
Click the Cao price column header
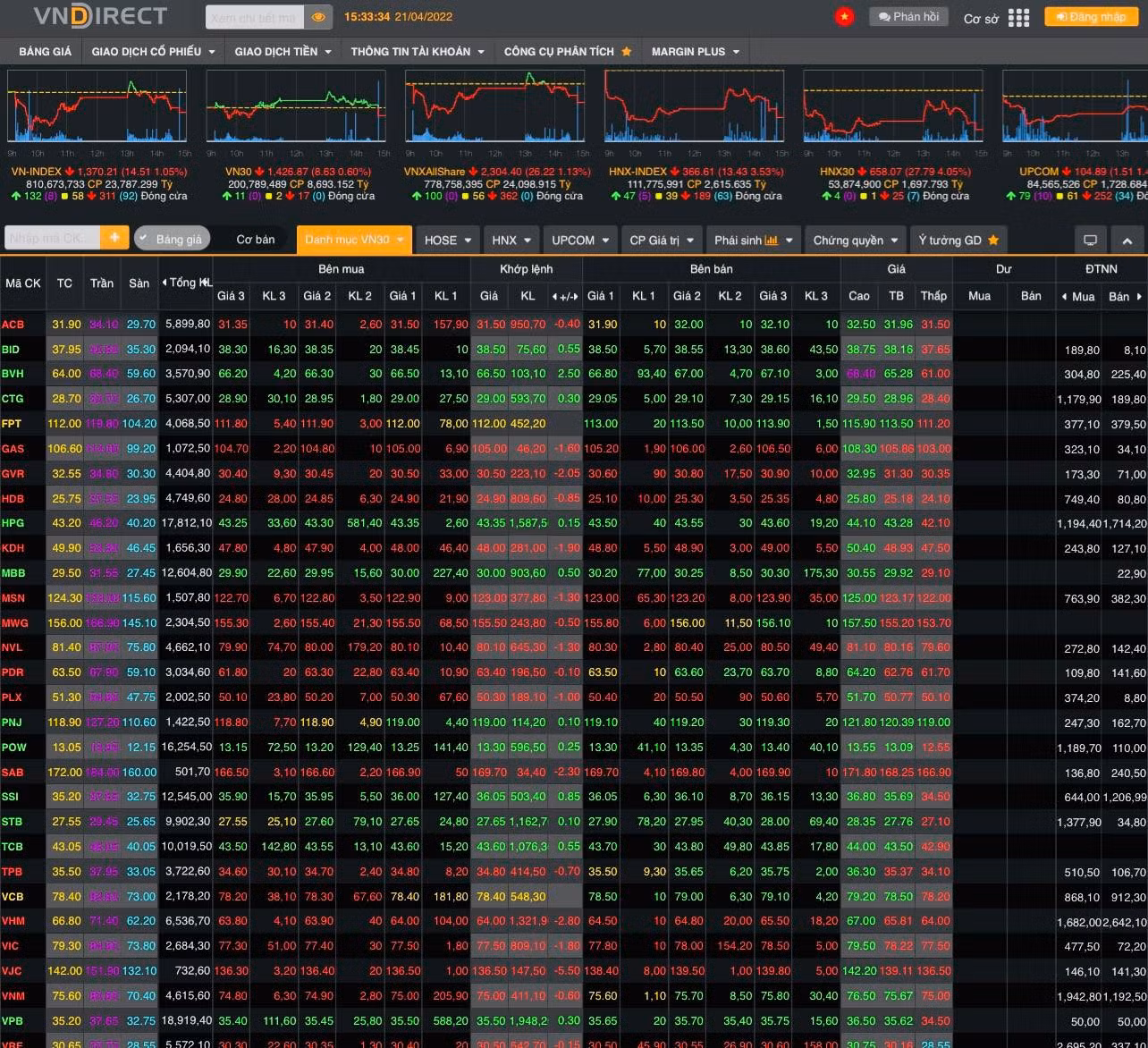[x=859, y=296]
